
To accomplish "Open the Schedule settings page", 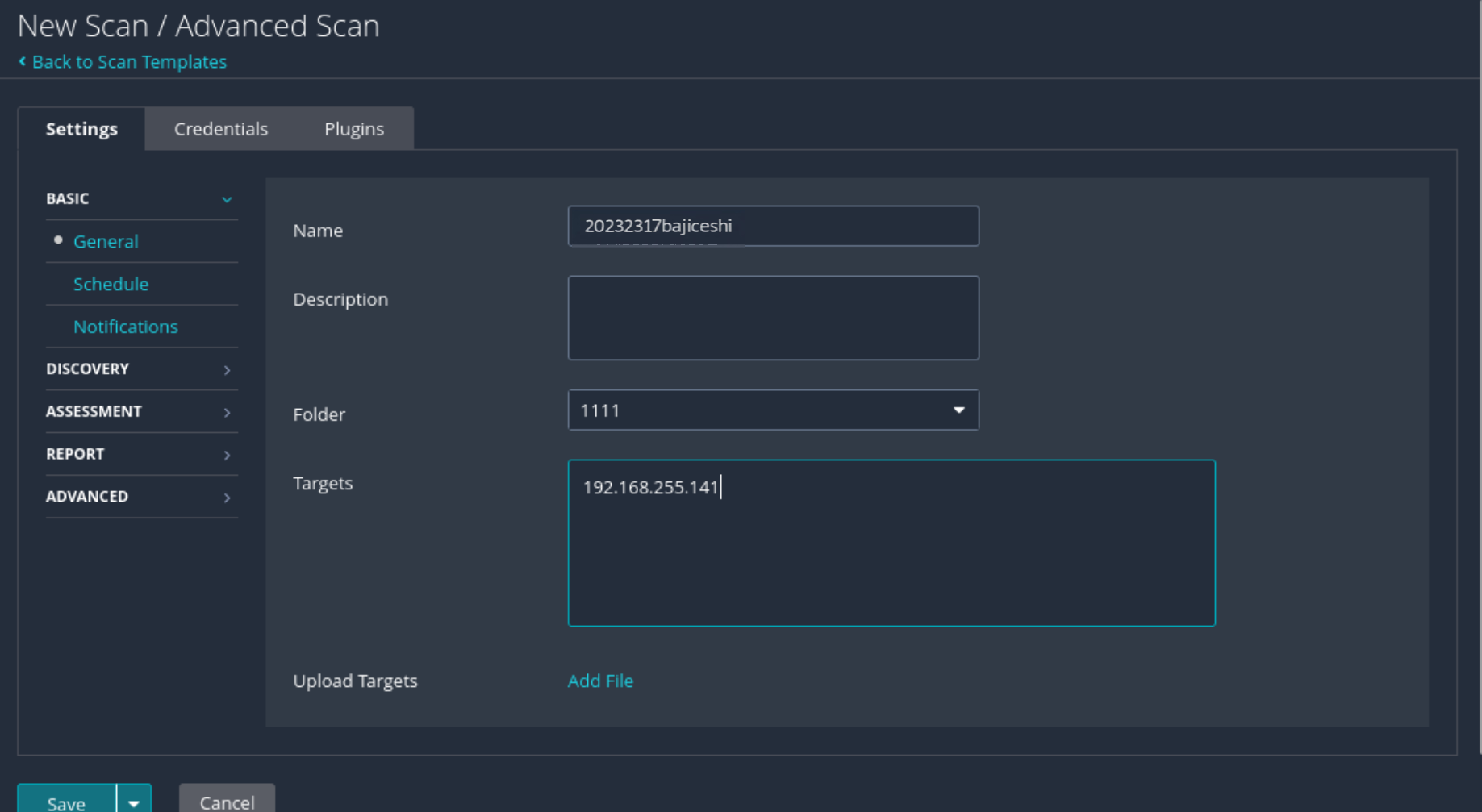I will point(111,284).
